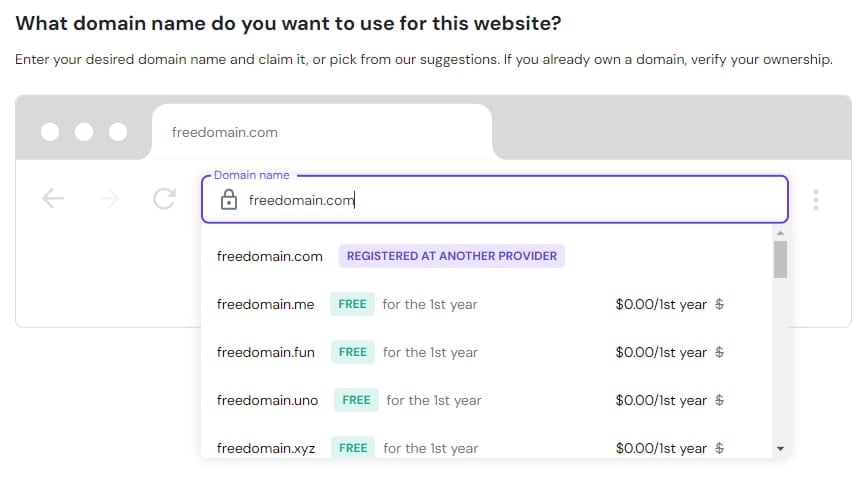Click the price icon beside freedomain.fun
The width and height of the screenshot is (862, 496).
(x=720, y=352)
